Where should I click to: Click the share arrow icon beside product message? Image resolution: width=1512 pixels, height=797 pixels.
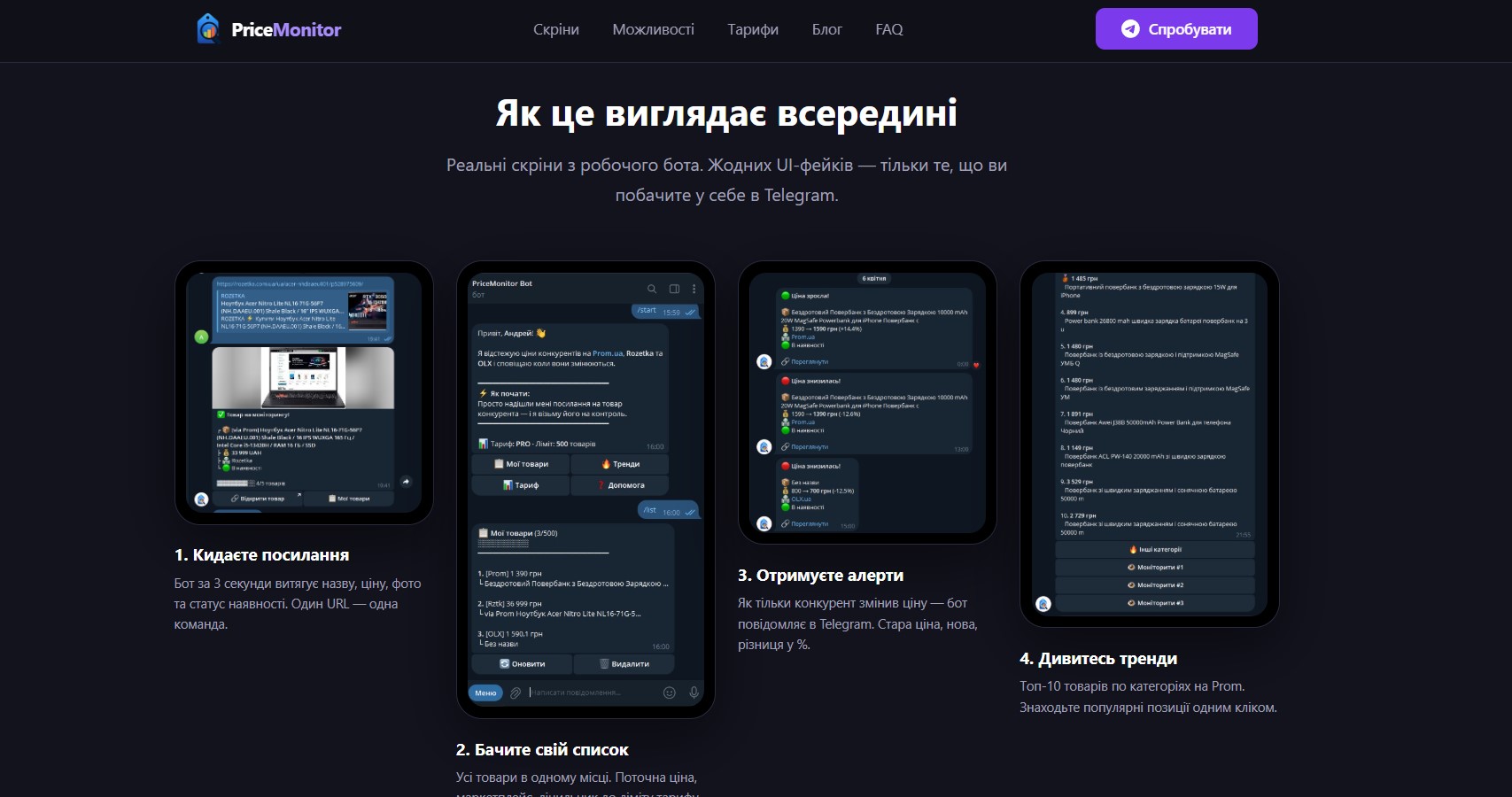tap(406, 482)
